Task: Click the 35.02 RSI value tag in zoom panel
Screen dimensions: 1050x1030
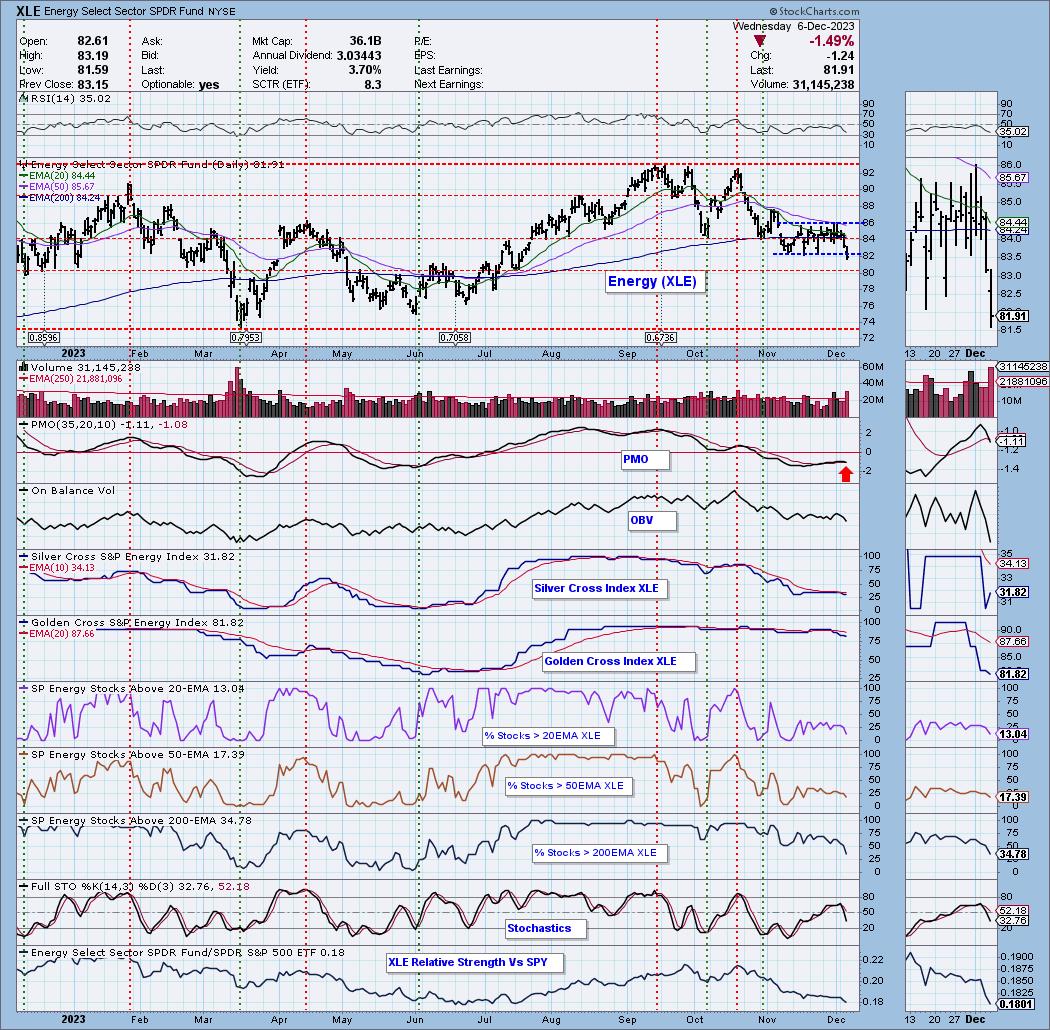Action: tap(1012, 132)
